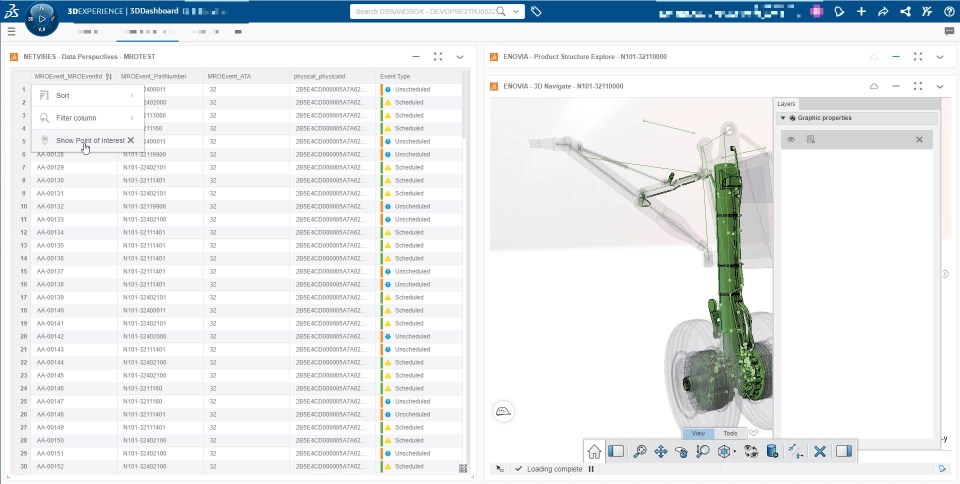The width and height of the screenshot is (960, 484).
Task: Switch to the Tools toolbar tab
Action: 730,433
